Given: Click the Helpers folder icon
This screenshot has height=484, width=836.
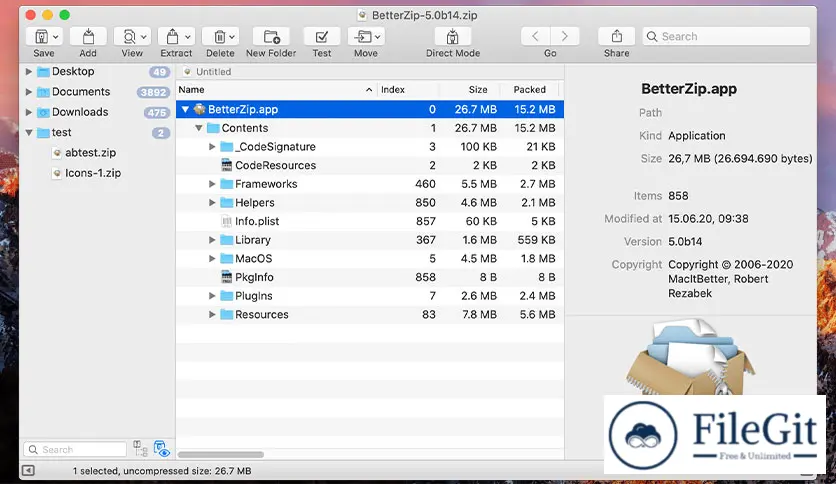Looking at the screenshot, I should pos(227,203).
